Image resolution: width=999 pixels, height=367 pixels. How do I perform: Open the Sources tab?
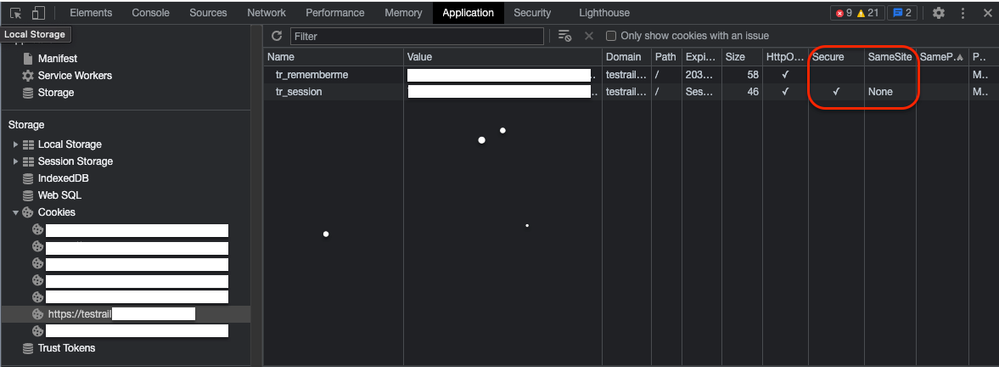point(208,13)
